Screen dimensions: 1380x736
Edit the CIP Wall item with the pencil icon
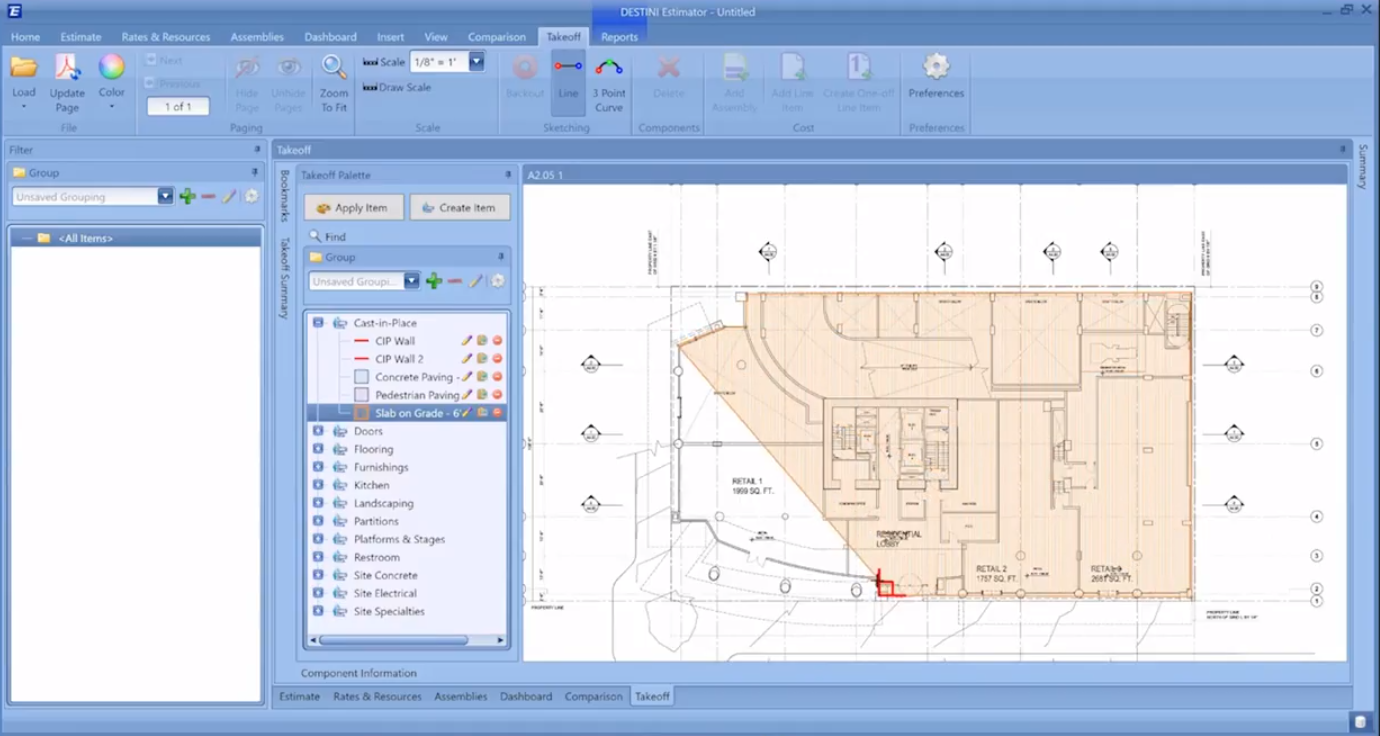point(465,340)
